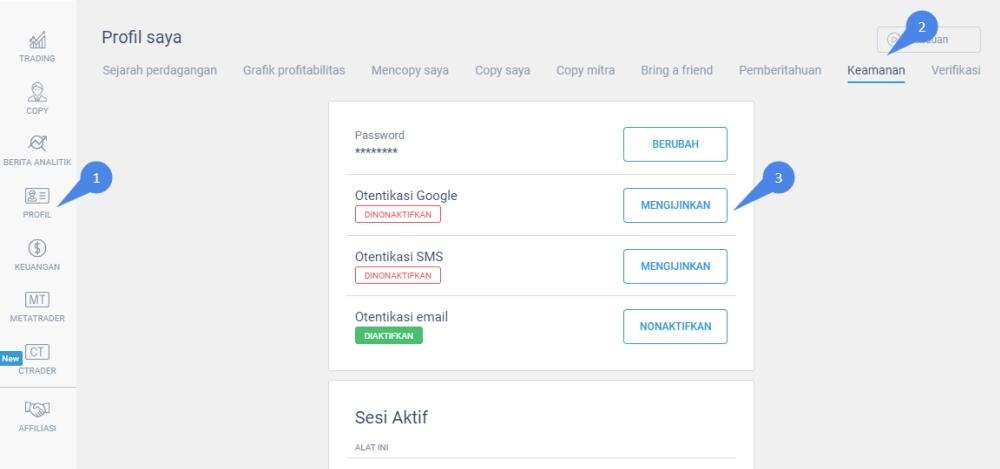Screen dimensions: 1000x469
Task: Click the masked Password value
Action: click(376, 152)
